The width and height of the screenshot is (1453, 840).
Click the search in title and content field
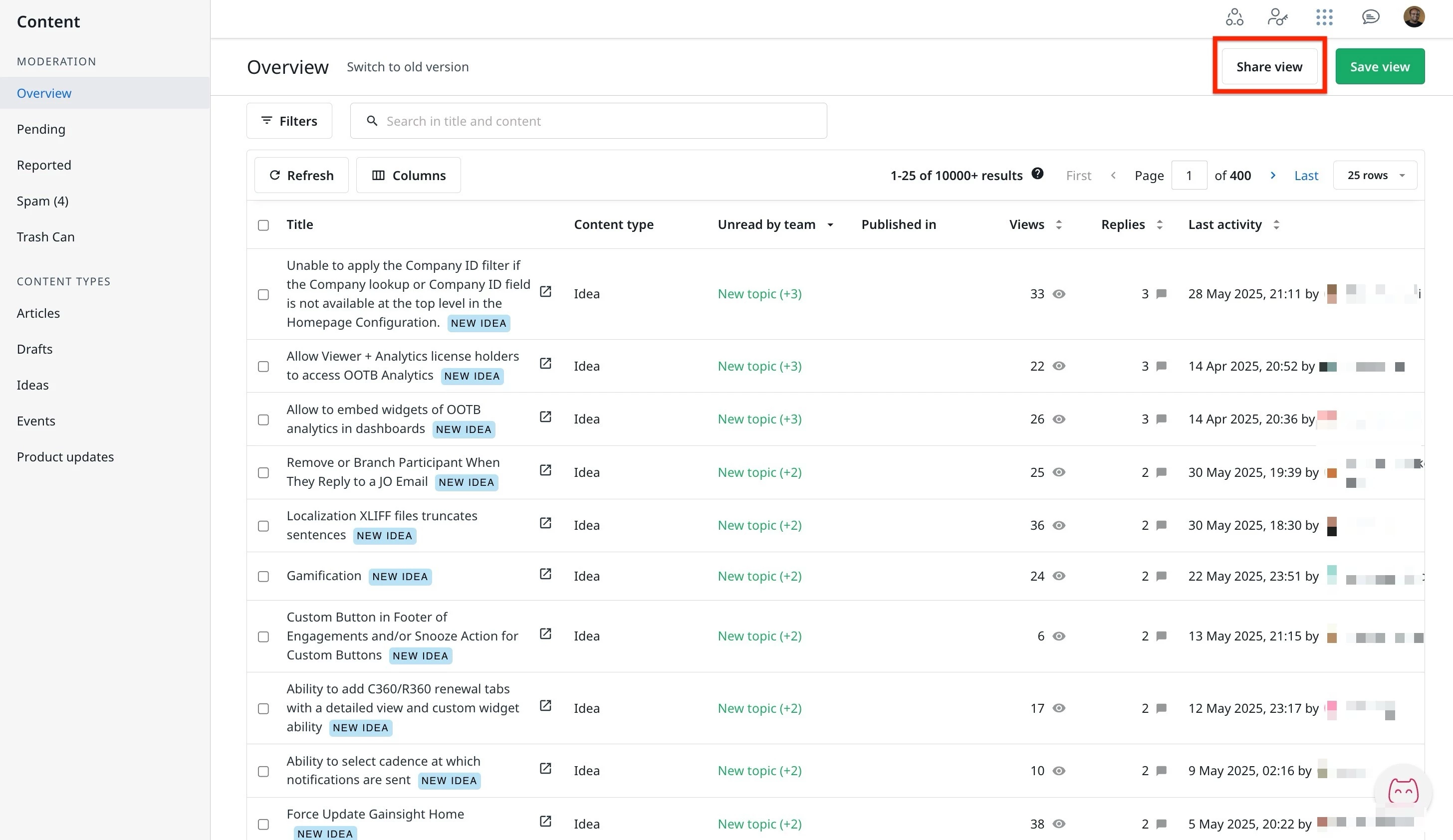point(588,121)
